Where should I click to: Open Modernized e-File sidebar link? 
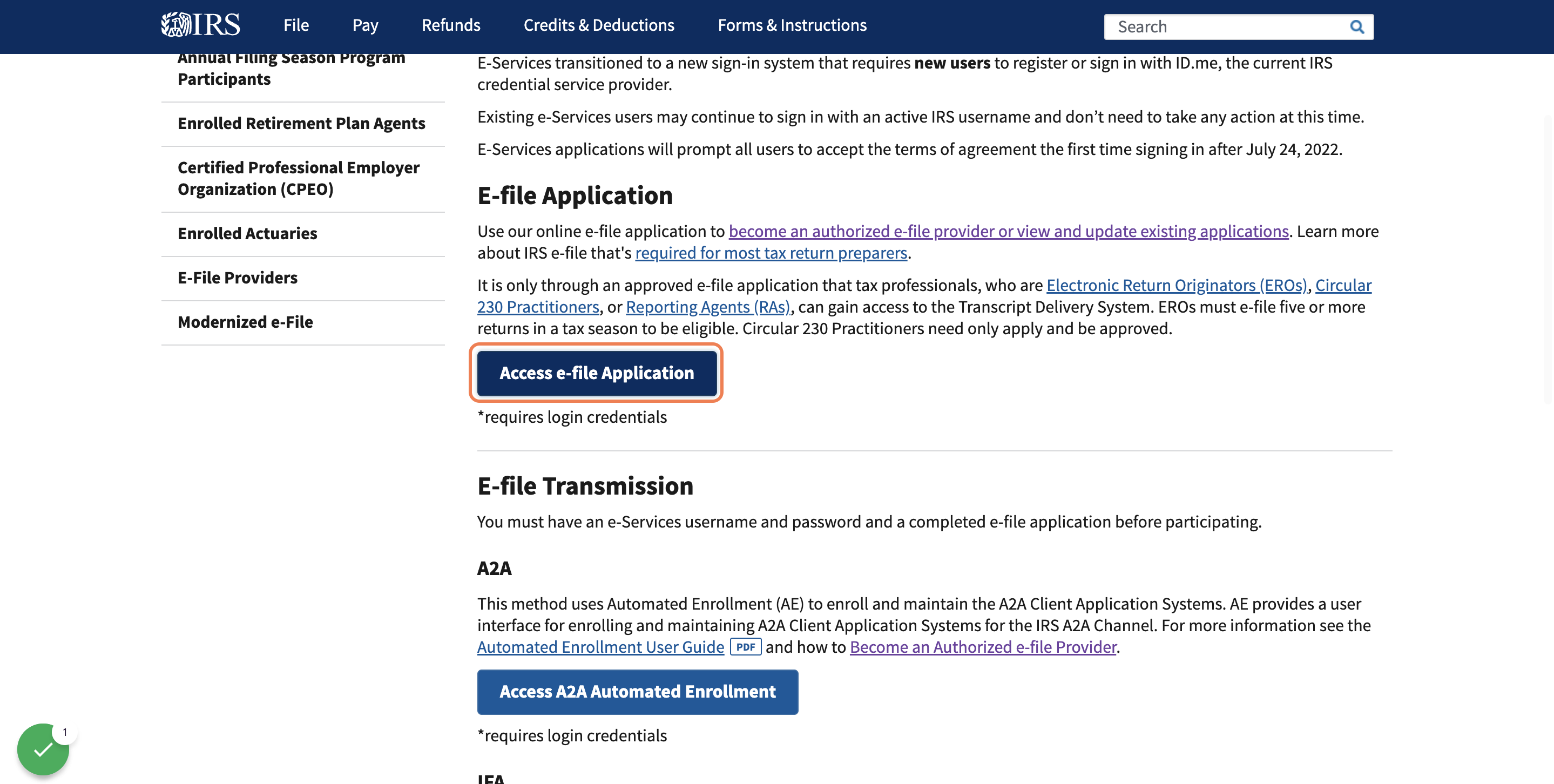pyautogui.click(x=245, y=322)
